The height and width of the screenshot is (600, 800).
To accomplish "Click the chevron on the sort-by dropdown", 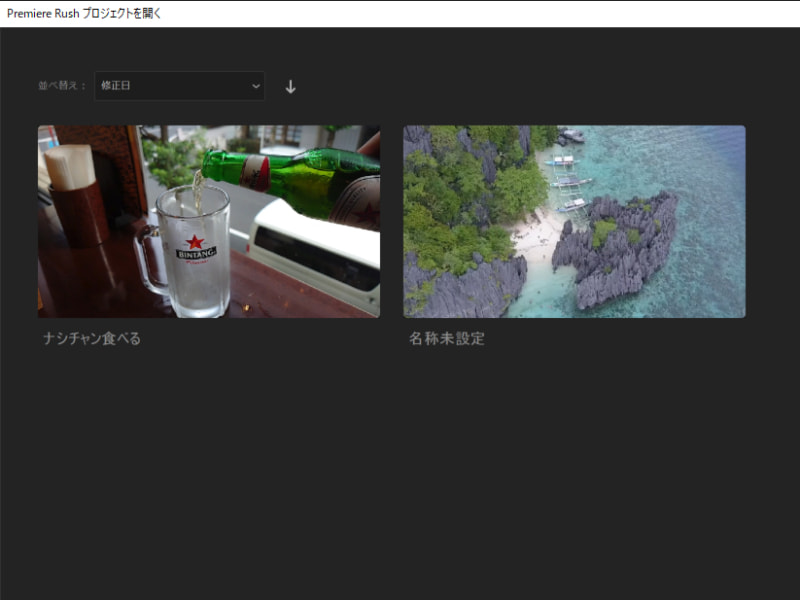I will click(x=255, y=86).
